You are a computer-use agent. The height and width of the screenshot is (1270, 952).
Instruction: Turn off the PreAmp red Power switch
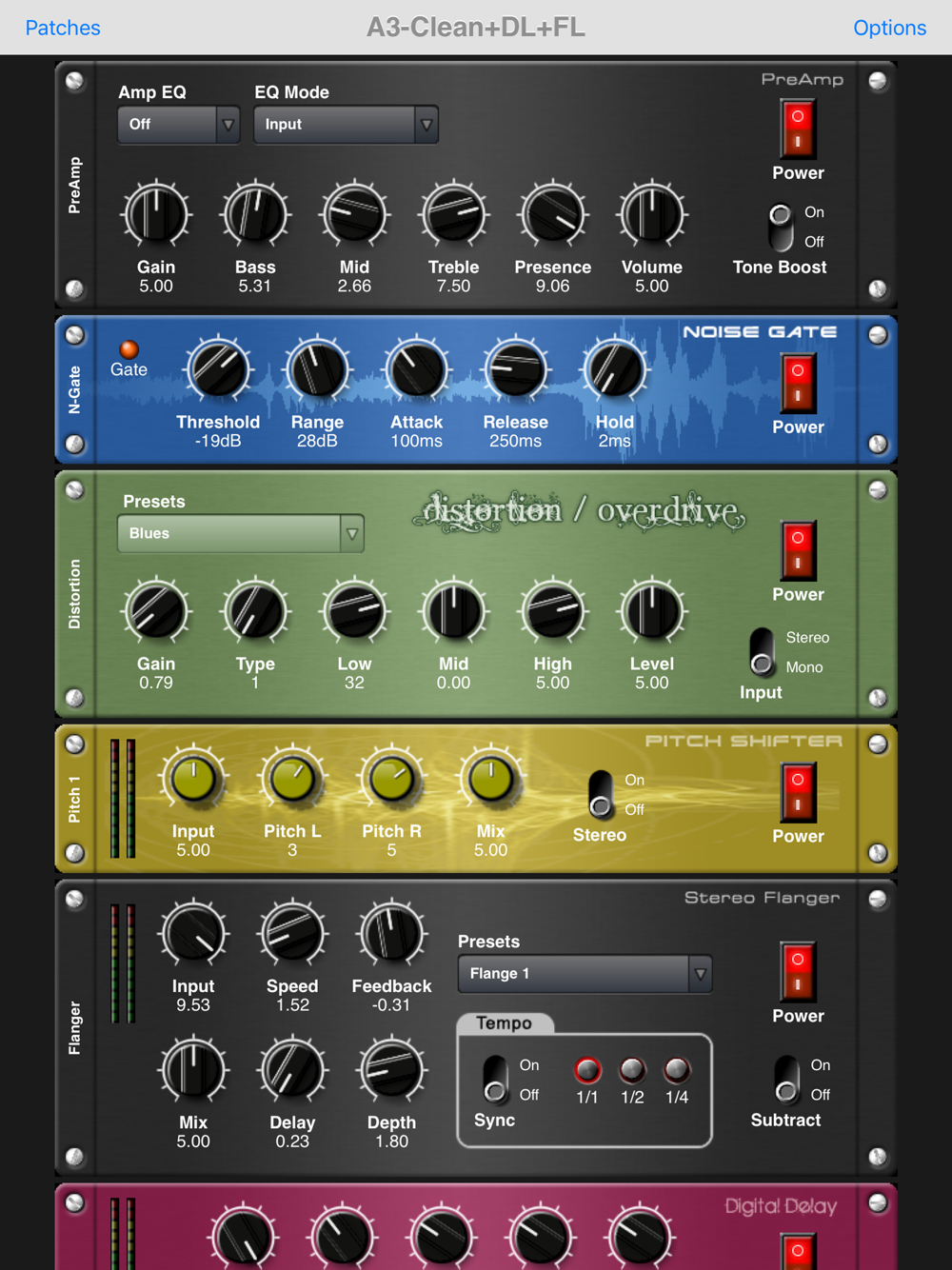click(798, 129)
